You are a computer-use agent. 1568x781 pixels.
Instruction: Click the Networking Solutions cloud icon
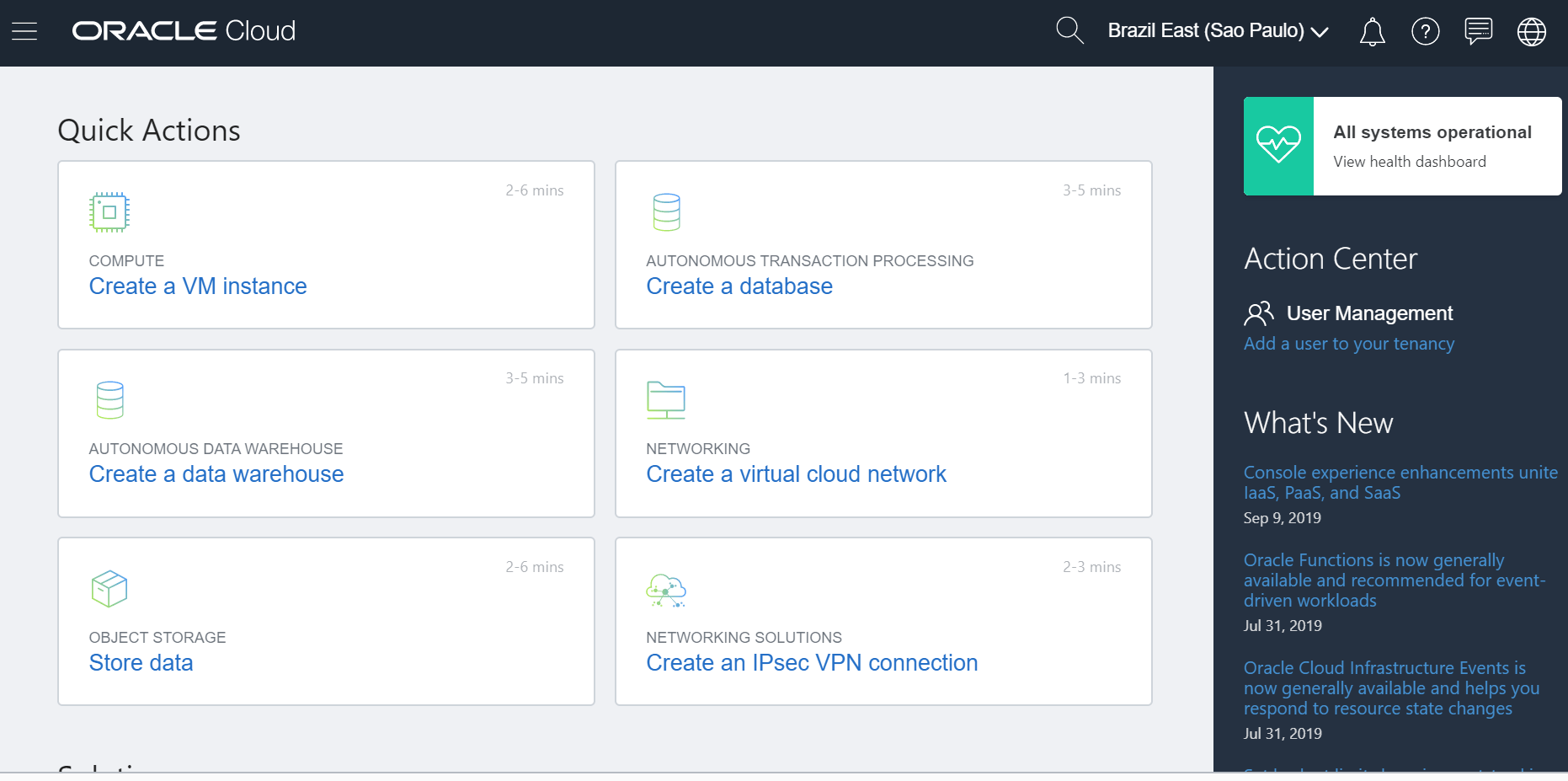(x=666, y=590)
